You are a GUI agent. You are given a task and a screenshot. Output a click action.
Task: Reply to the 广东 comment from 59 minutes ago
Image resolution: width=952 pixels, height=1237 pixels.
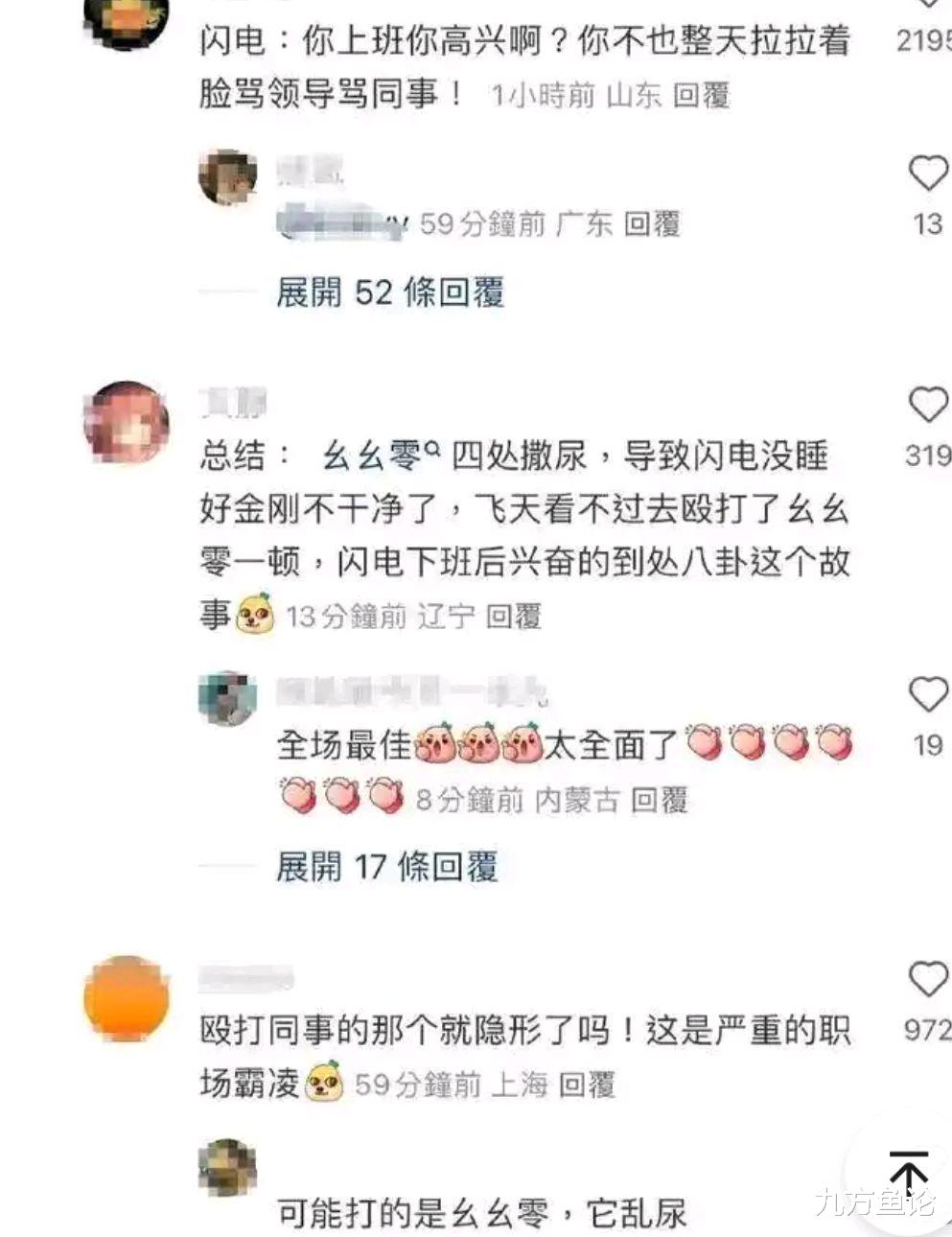(x=652, y=224)
